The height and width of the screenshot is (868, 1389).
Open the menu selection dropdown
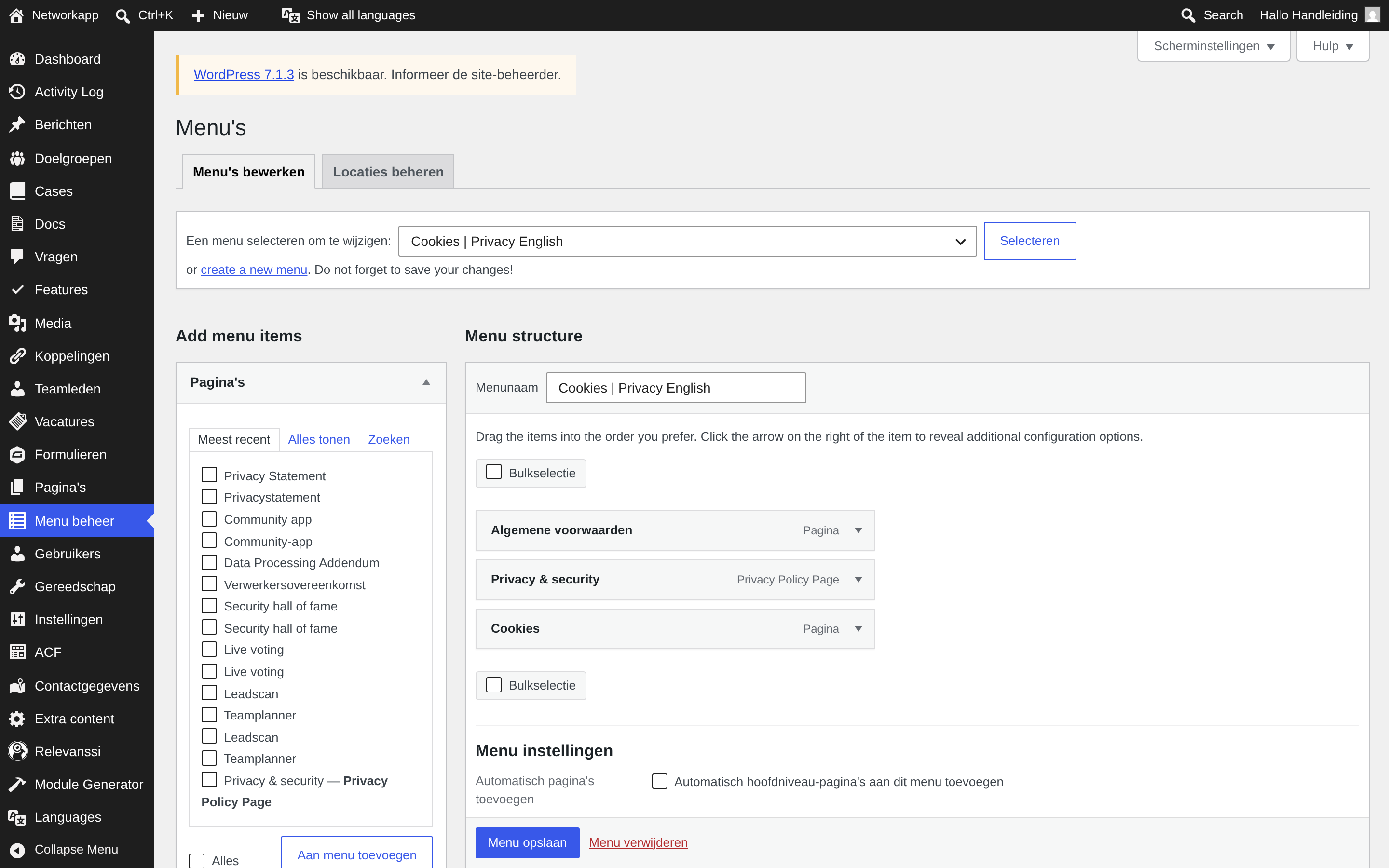tap(687, 241)
